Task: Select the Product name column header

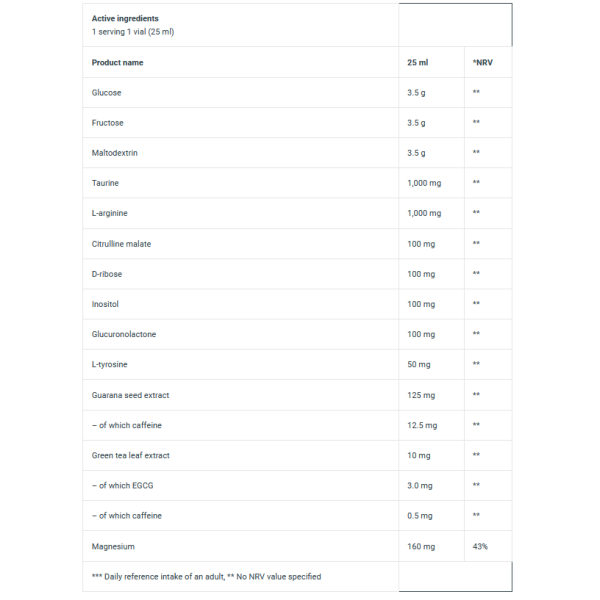Action: [117, 62]
